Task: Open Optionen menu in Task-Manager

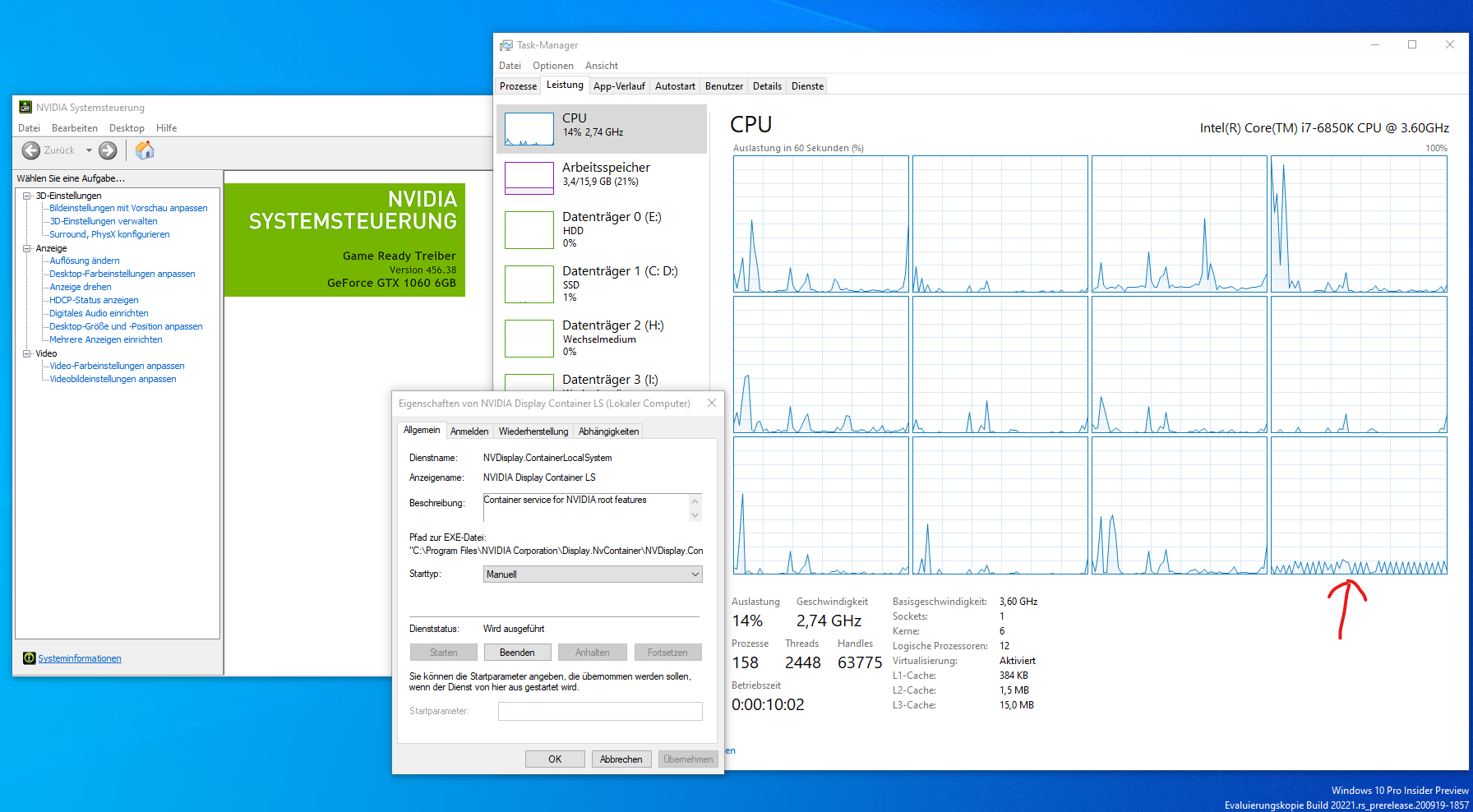Action: (553, 66)
